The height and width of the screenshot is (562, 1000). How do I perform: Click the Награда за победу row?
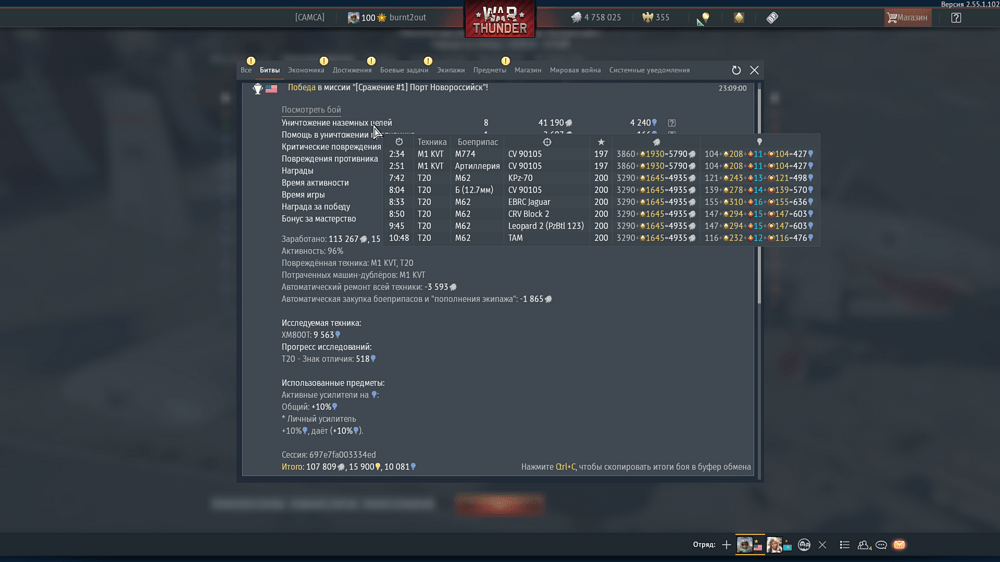pos(316,207)
